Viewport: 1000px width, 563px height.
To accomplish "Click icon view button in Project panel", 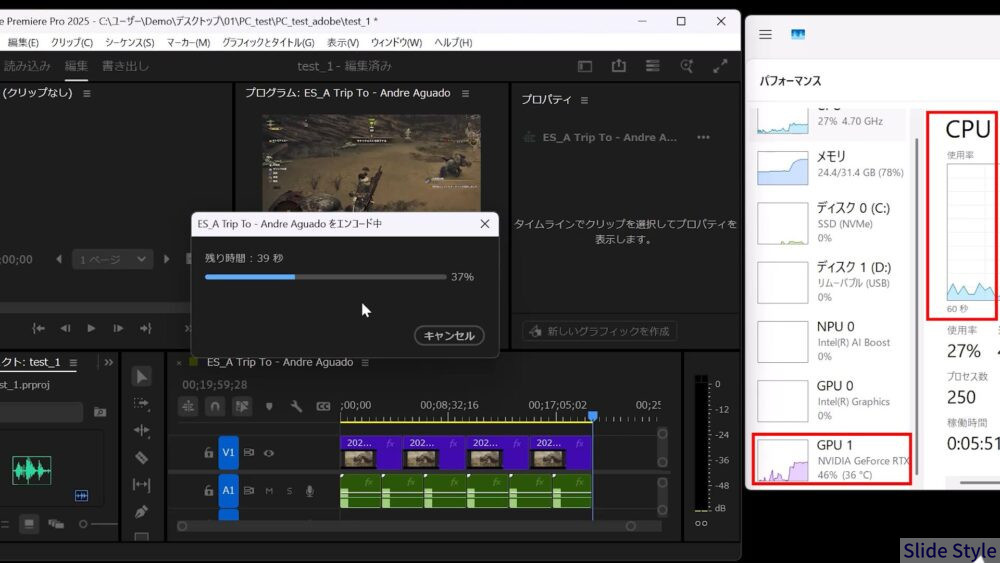I will [x=29, y=524].
